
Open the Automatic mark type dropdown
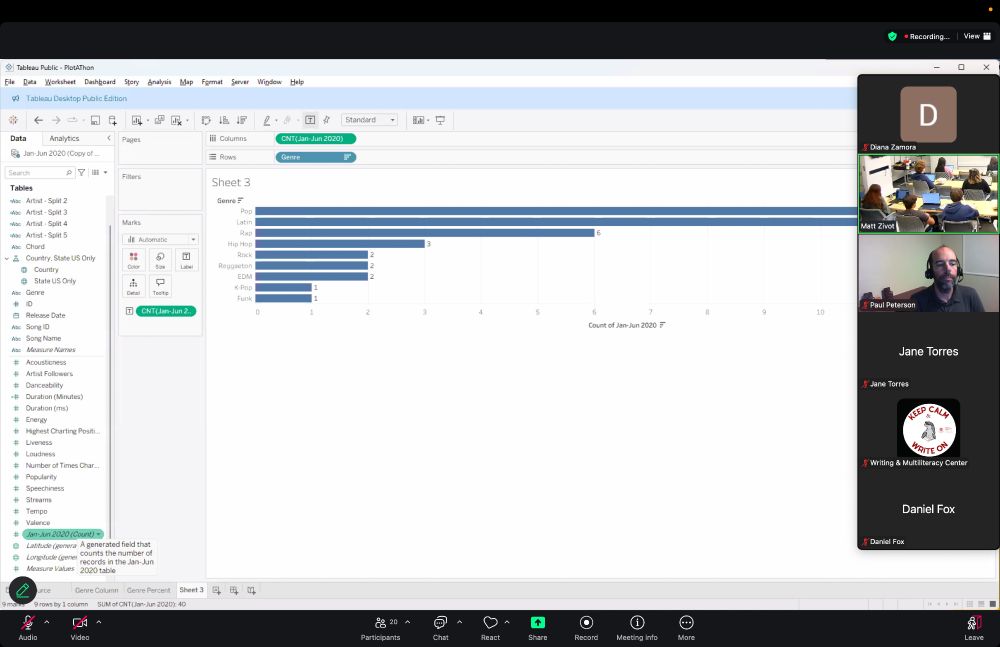160,240
